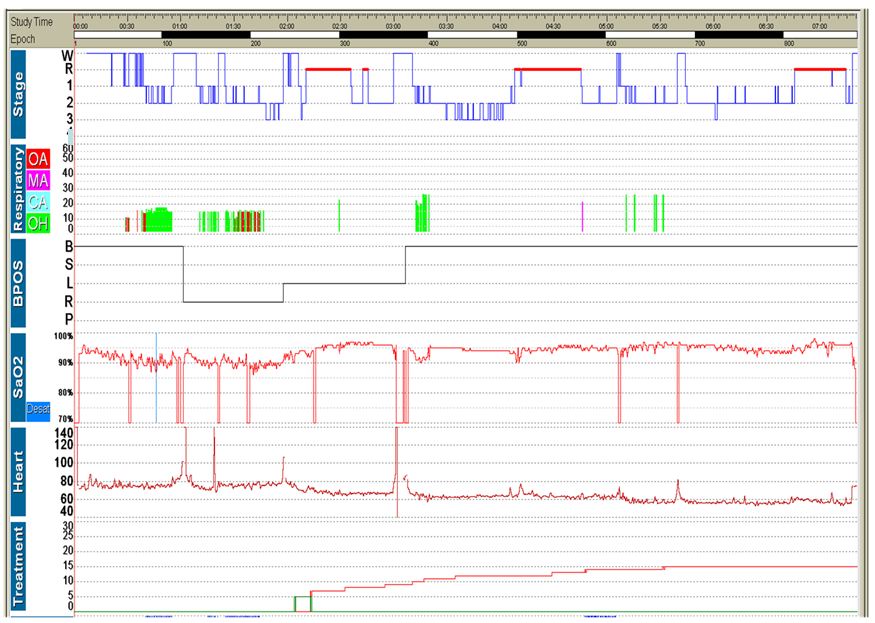The height and width of the screenshot is (623, 875).
Task: Select the BPOS panel label
Action: coord(18,282)
